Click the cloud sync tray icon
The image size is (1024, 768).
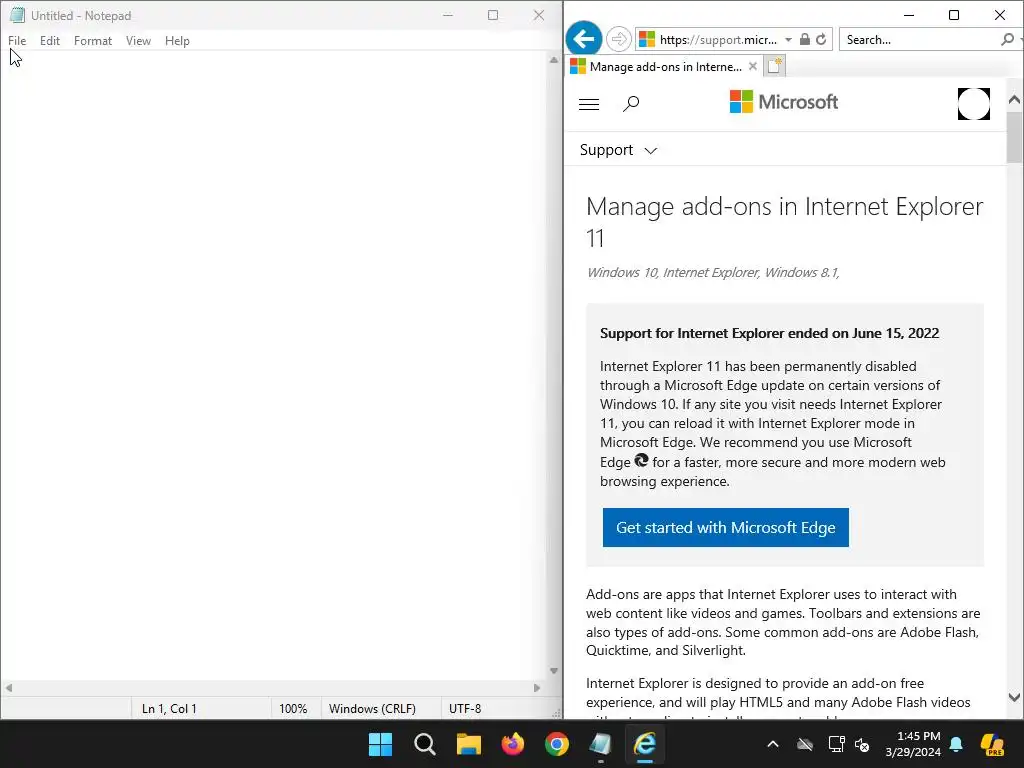(805, 744)
